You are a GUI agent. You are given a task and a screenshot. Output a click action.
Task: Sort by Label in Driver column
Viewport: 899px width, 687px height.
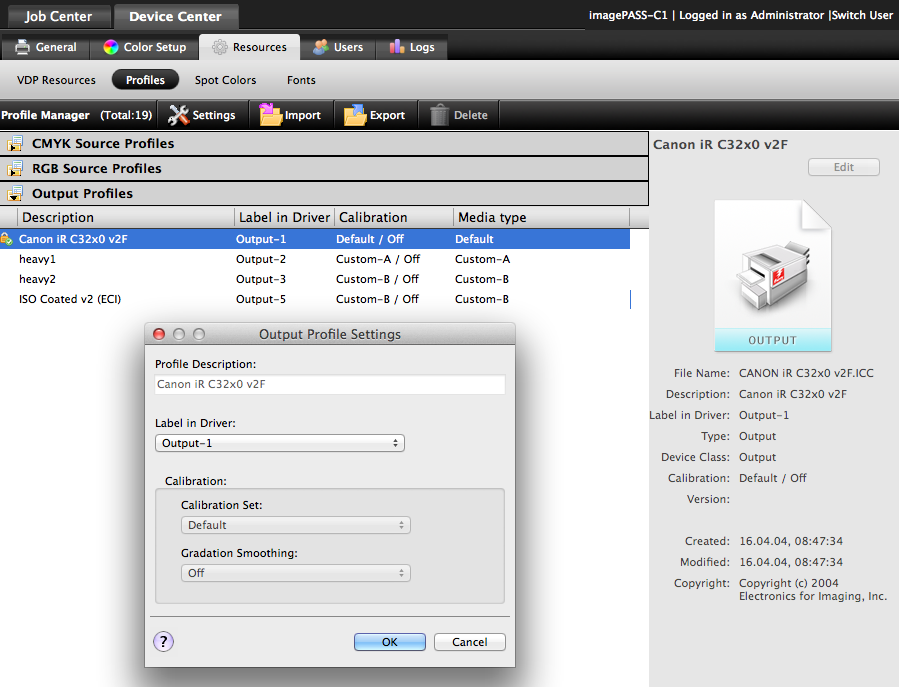click(x=284, y=217)
